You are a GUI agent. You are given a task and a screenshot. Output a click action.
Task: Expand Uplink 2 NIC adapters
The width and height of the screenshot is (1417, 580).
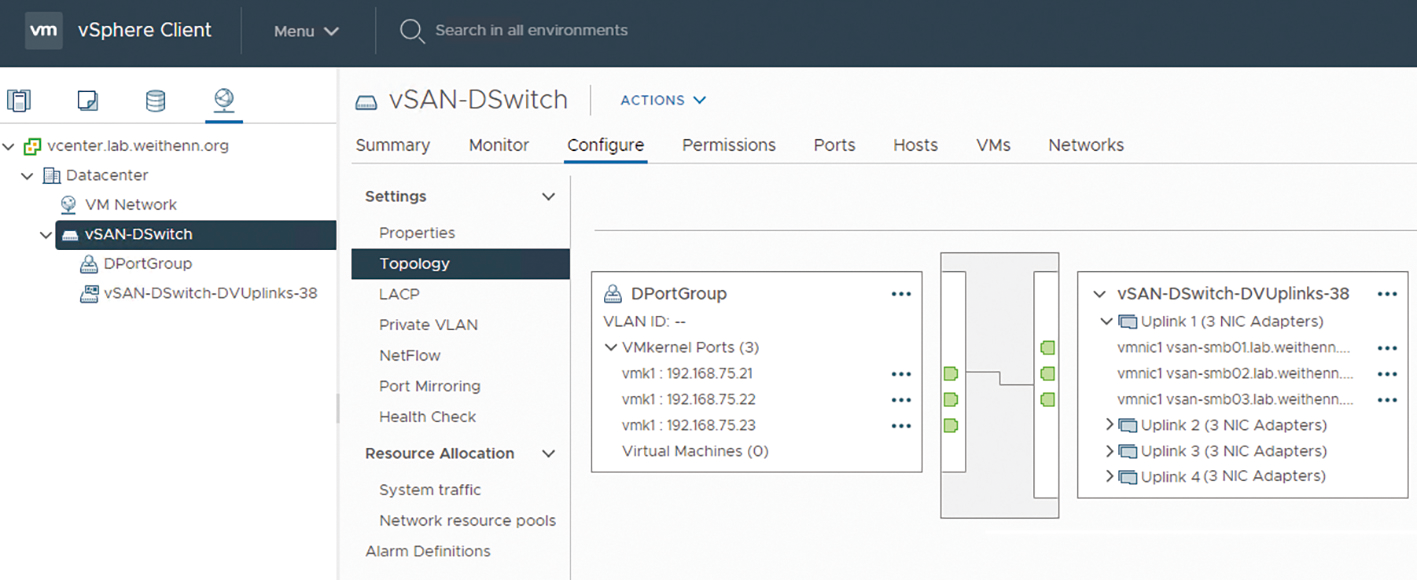click(x=1109, y=425)
